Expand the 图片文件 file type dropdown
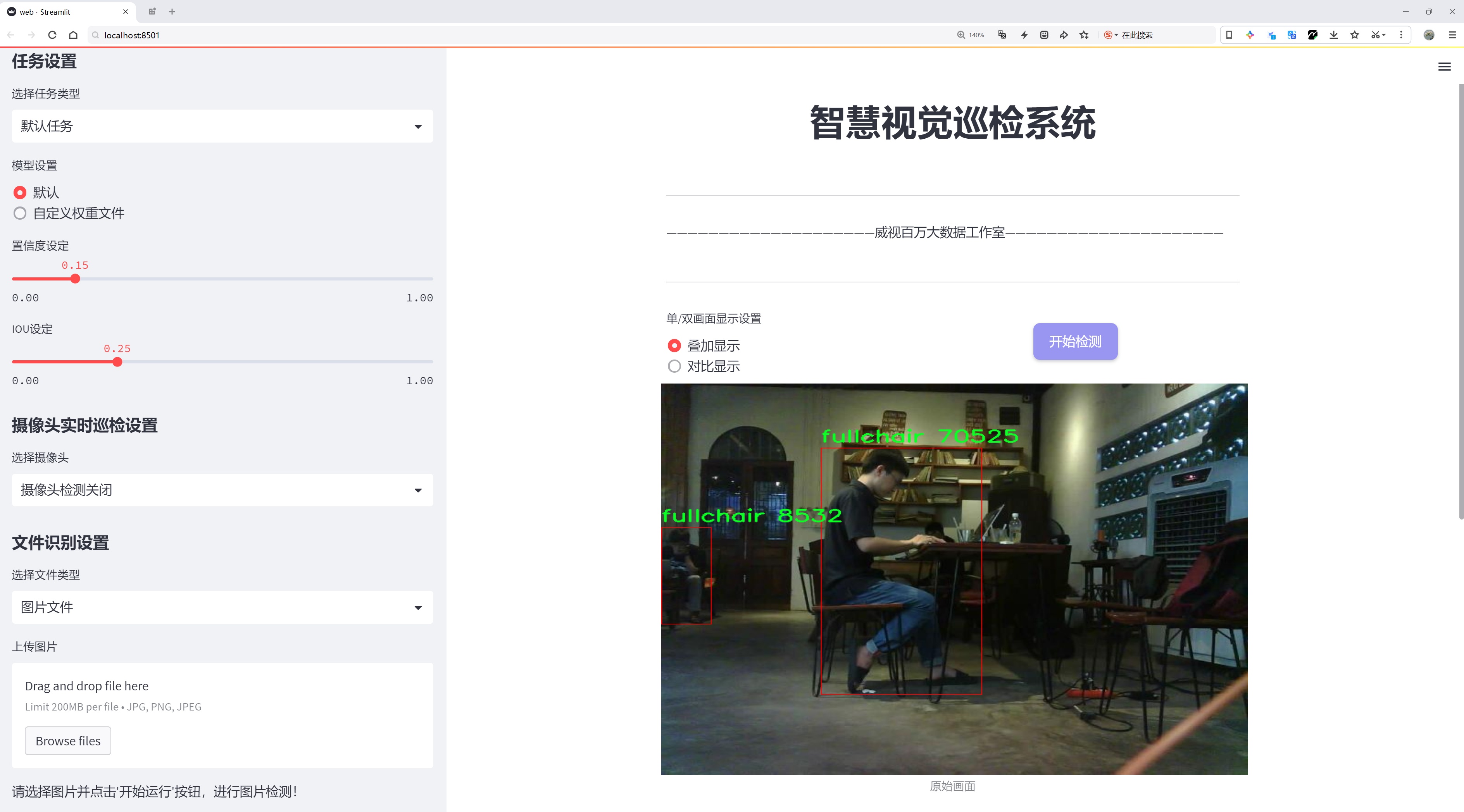1464x812 pixels. 222,607
